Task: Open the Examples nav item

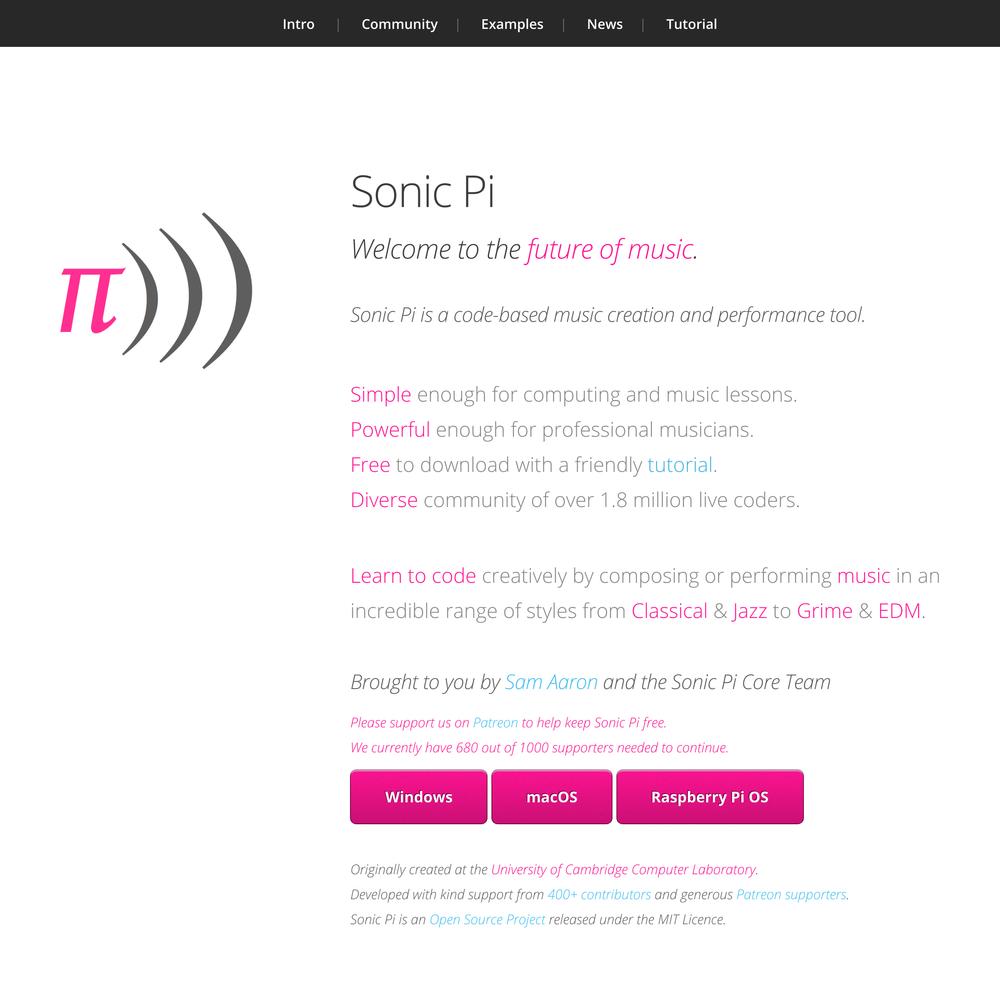Action: pyautogui.click(x=512, y=24)
